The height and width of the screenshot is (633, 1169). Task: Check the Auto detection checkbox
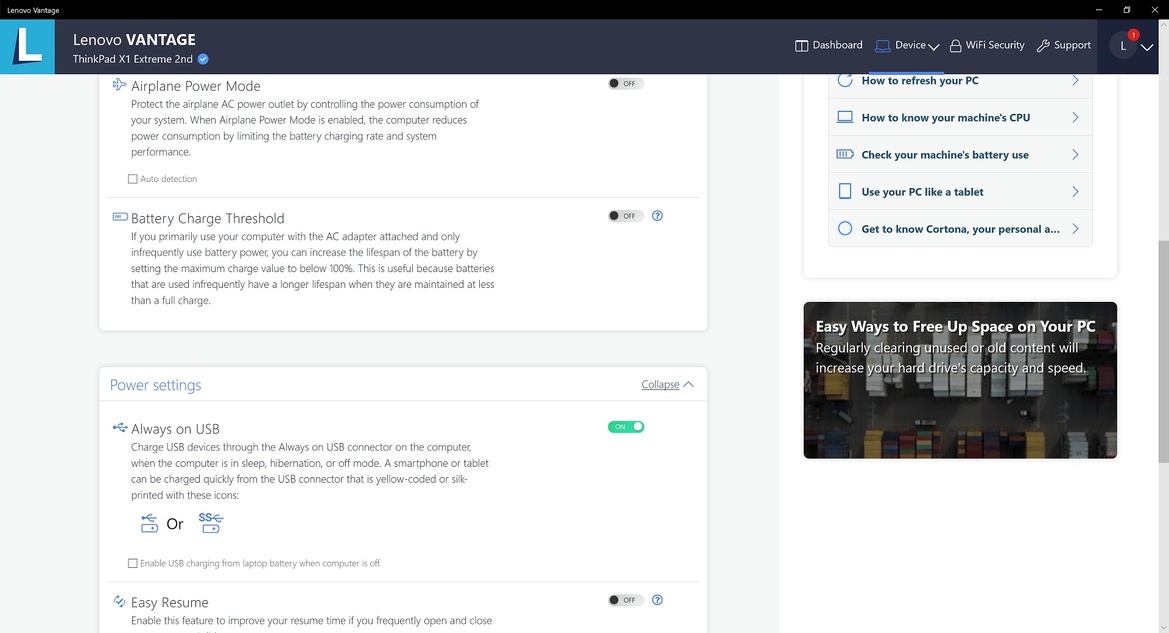[133, 179]
